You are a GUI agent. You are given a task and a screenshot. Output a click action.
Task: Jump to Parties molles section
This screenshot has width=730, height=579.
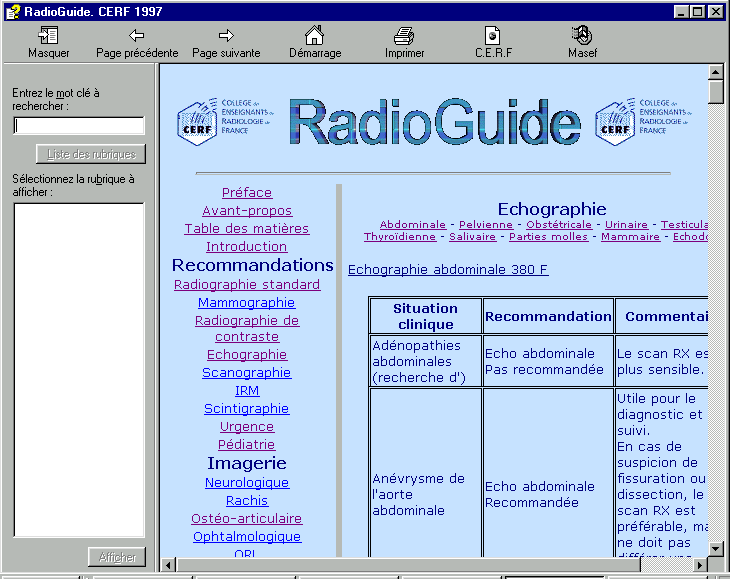click(x=548, y=237)
